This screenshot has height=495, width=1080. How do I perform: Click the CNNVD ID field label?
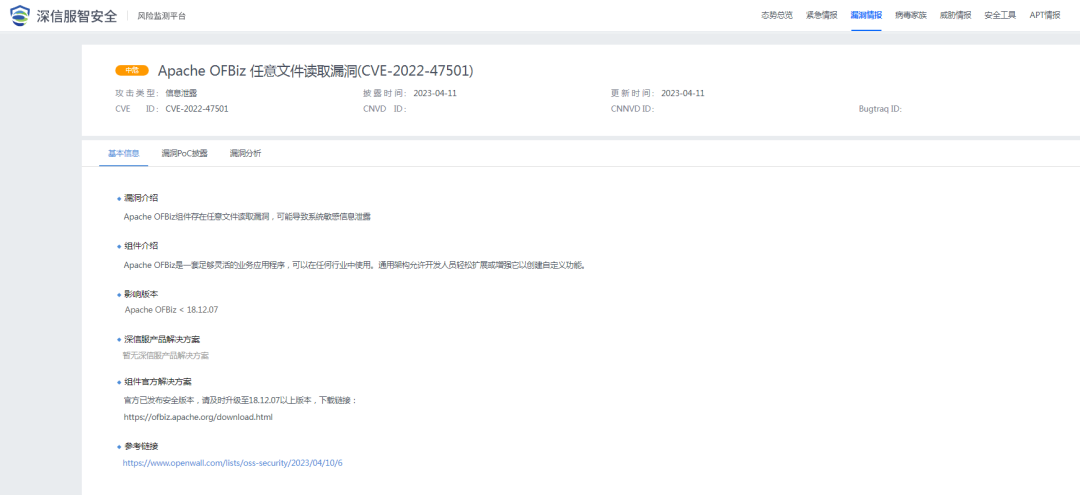pyautogui.click(x=632, y=109)
